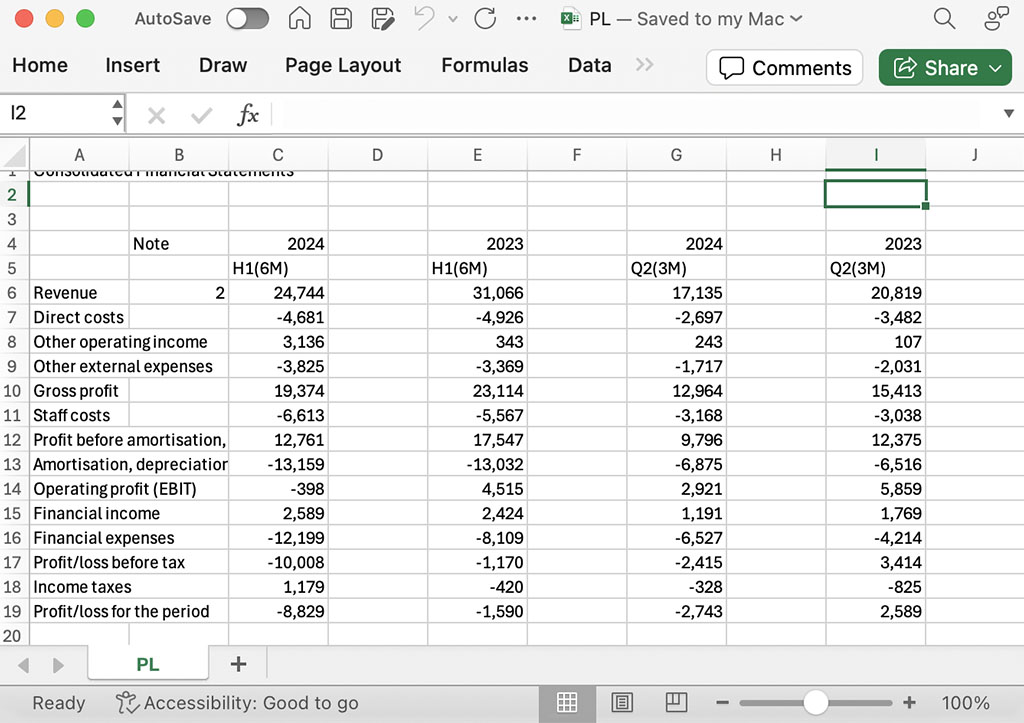Open the Formulas ribbon tab
The width and height of the screenshot is (1024, 723).
click(484, 65)
